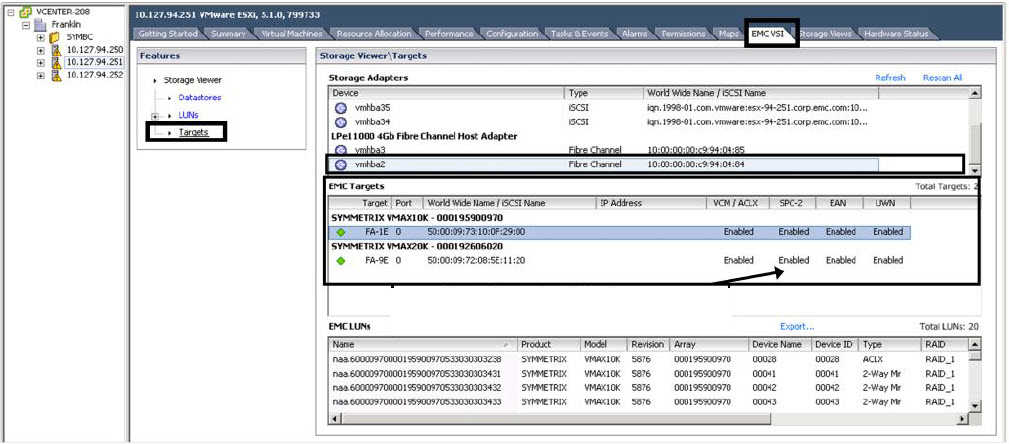Click the host warning icon for 10.127.94.250
This screenshot has width=1009, height=444.
(56, 50)
